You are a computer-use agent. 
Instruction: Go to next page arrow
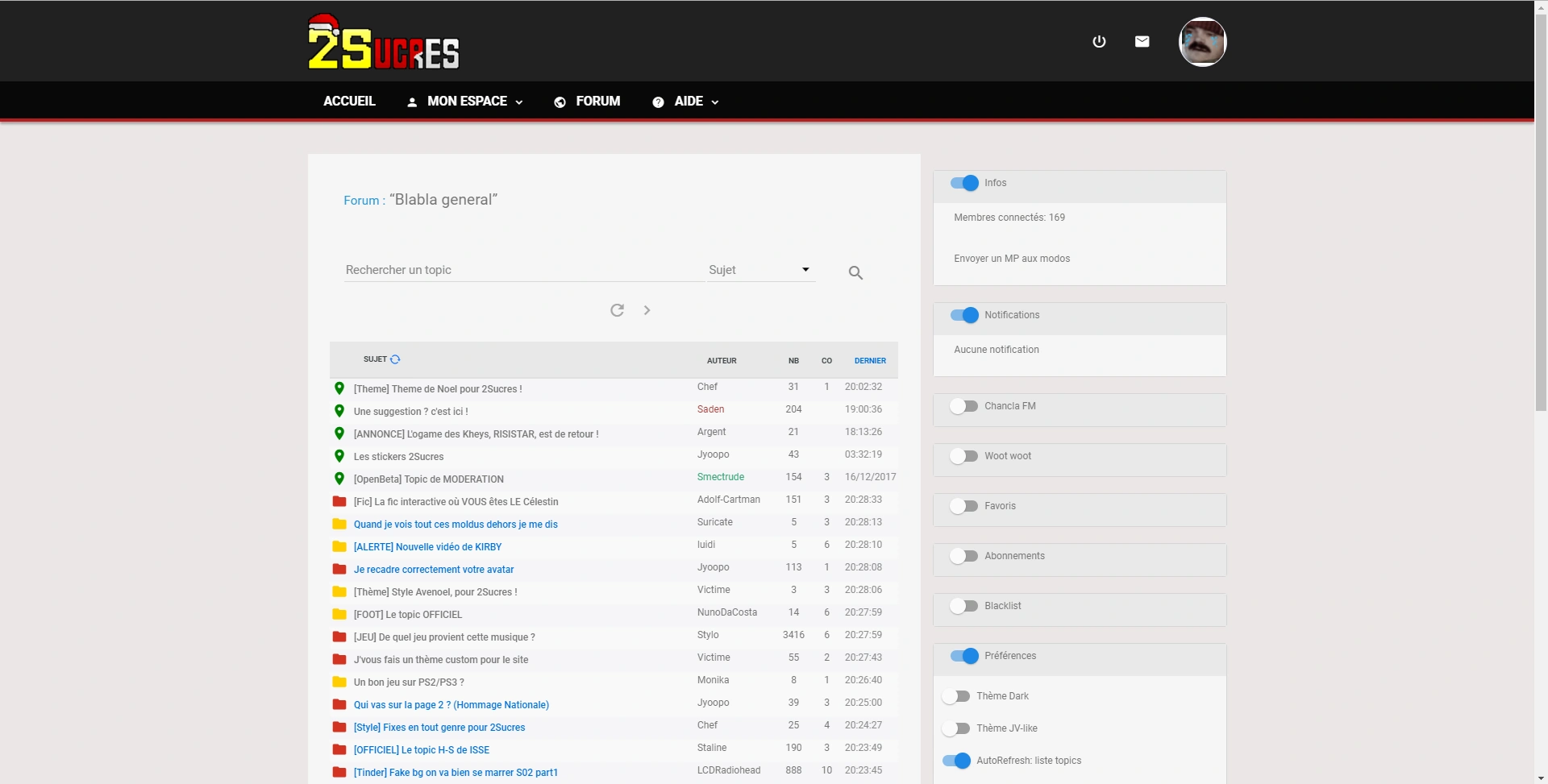coord(647,310)
